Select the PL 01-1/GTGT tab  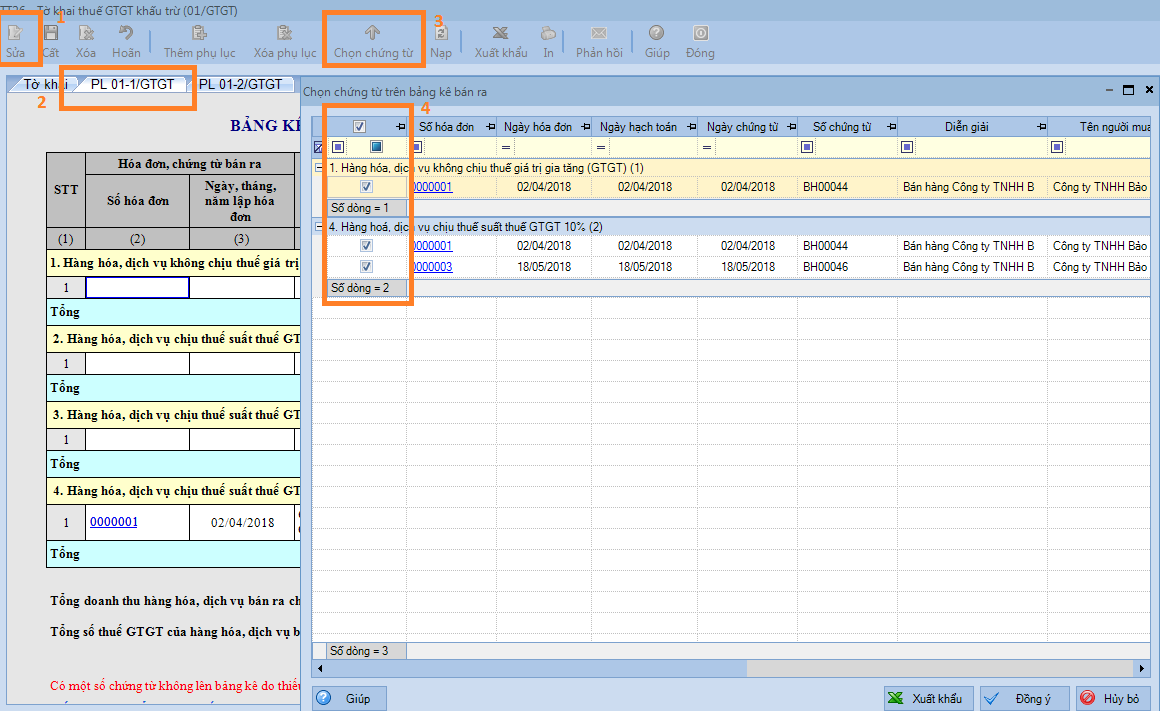coord(132,84)
